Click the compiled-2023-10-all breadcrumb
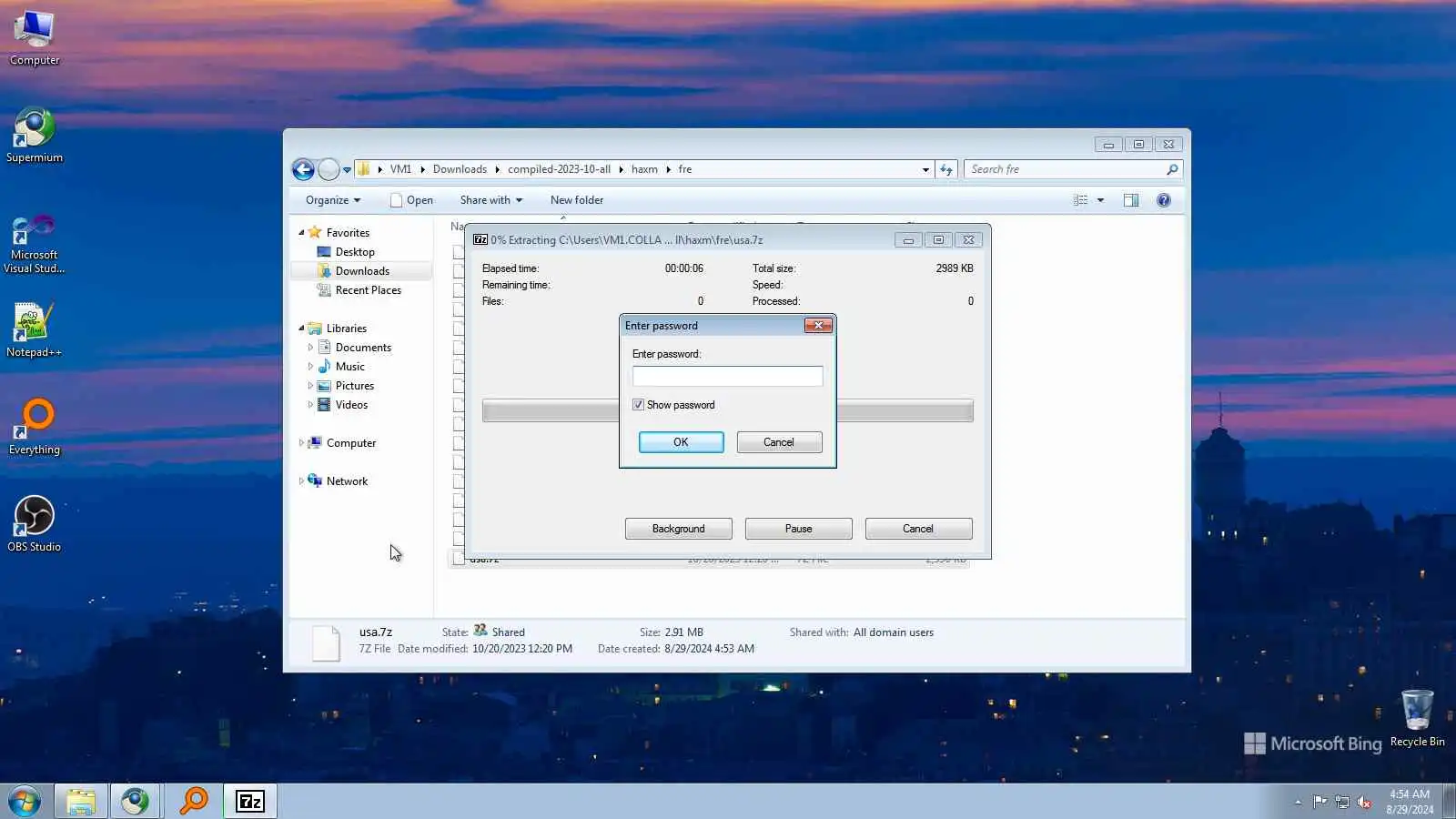1456x819 pixels. pyautogui.click(x=559, y=169)
